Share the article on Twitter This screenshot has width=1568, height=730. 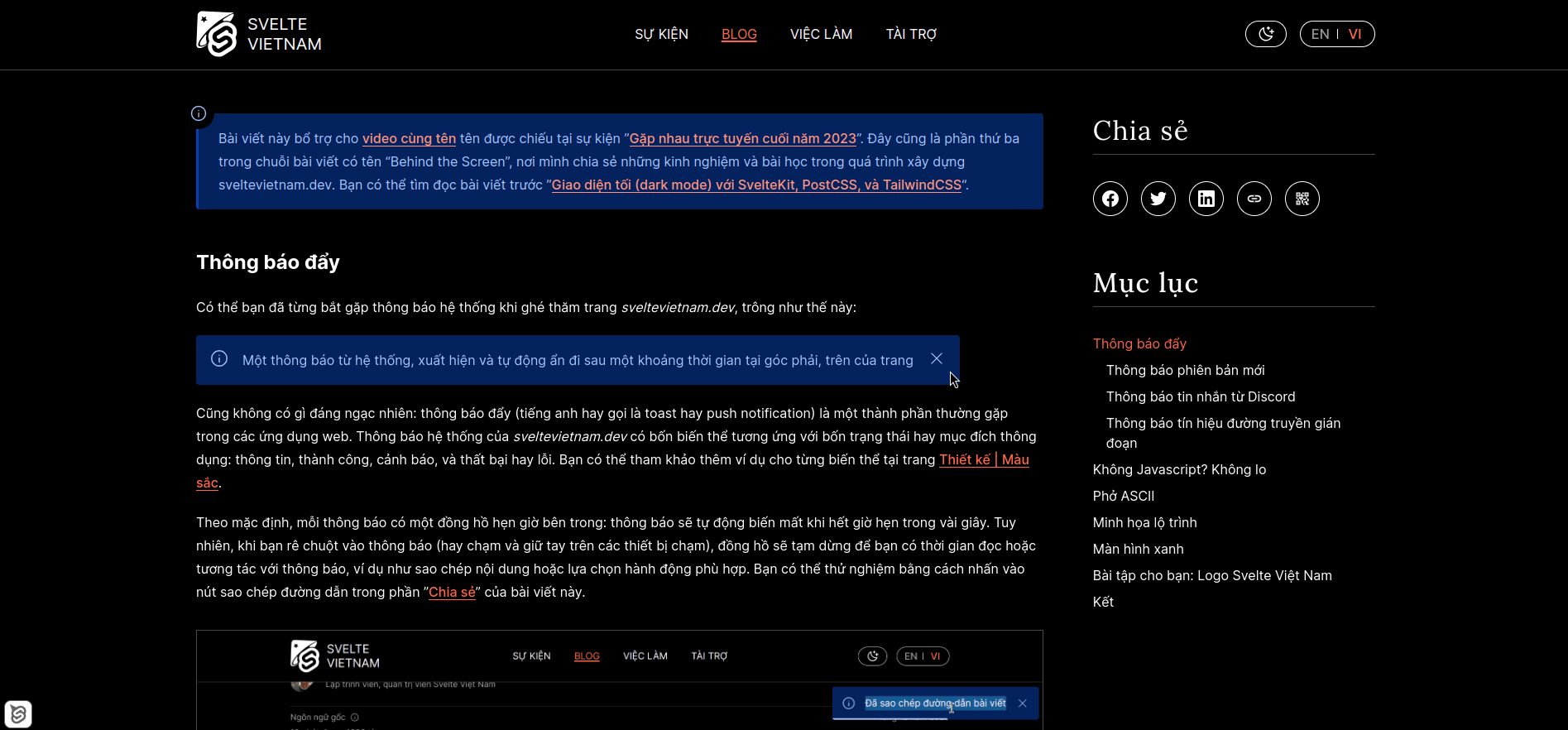click(1158, 199)
